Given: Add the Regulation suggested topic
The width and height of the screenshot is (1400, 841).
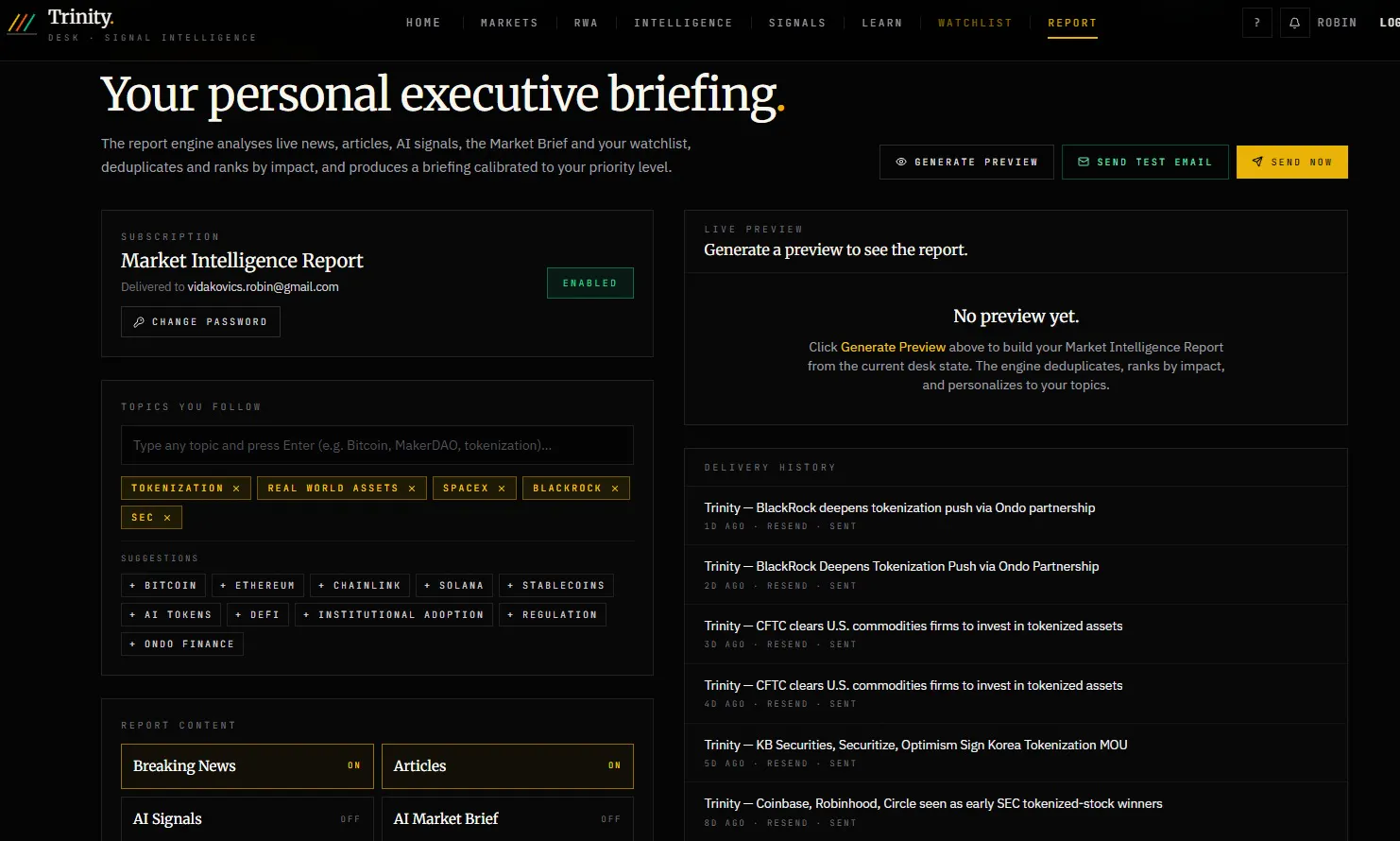Looking at the screenshot, I should pyautogui.click(x=553, y=615).
